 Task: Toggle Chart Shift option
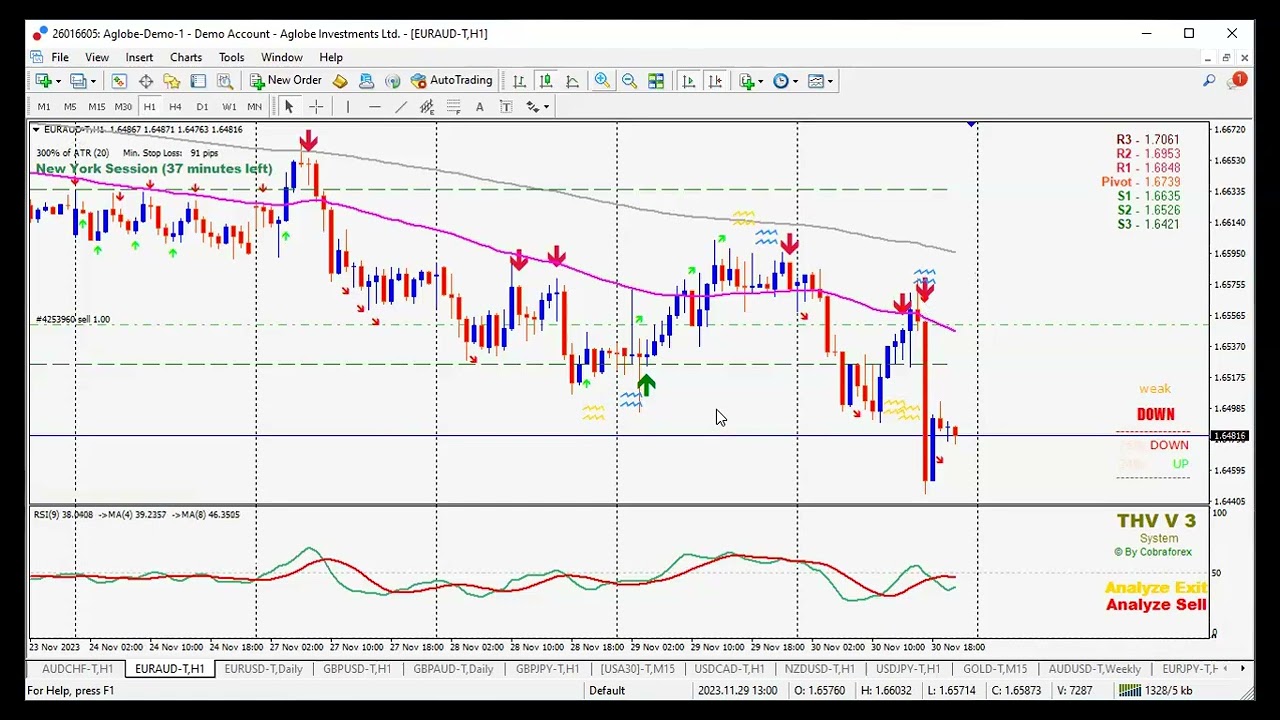[x=715, y=81]
